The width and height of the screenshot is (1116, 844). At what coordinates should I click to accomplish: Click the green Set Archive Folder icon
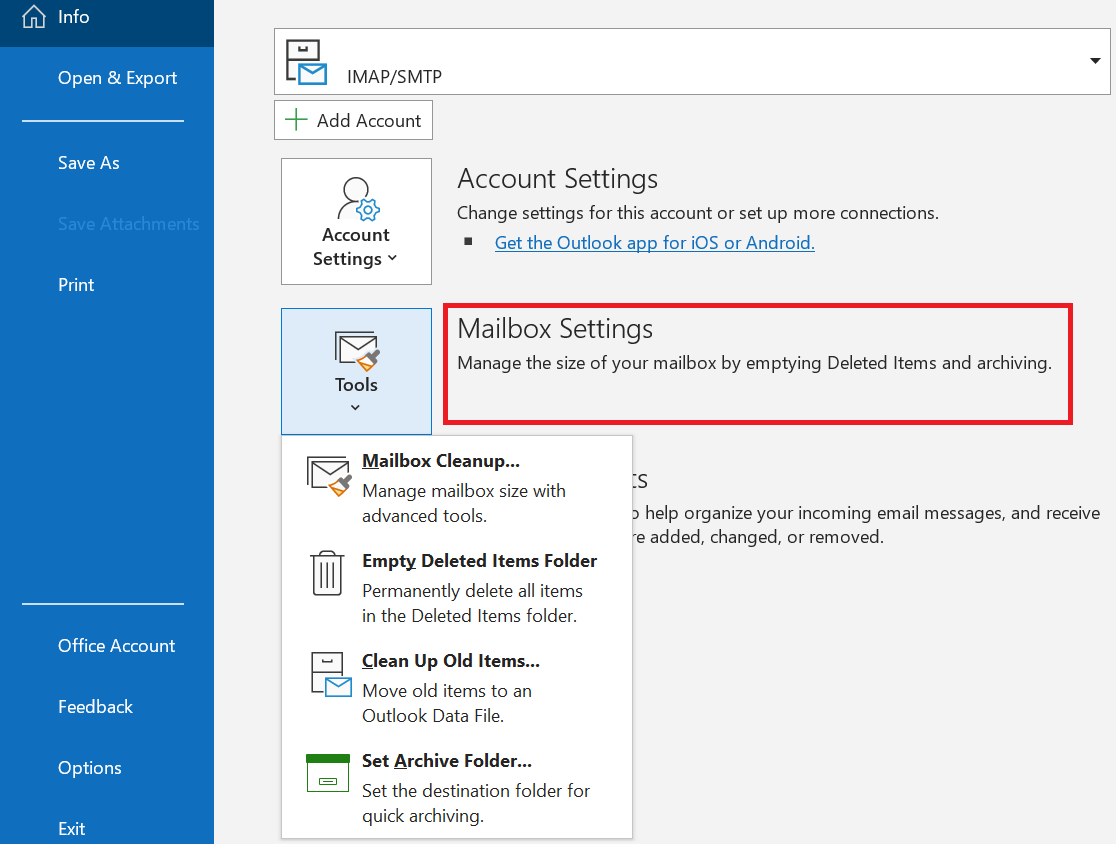click(327, 773)
